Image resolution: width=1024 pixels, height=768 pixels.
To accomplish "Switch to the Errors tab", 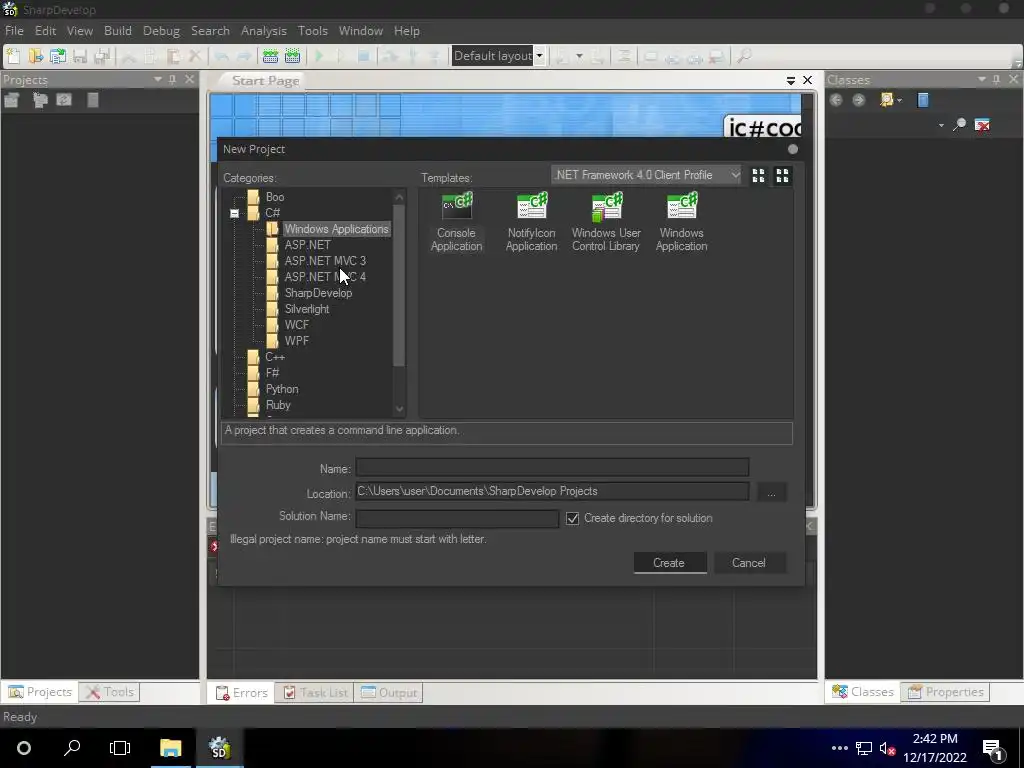I will (242, 693).
